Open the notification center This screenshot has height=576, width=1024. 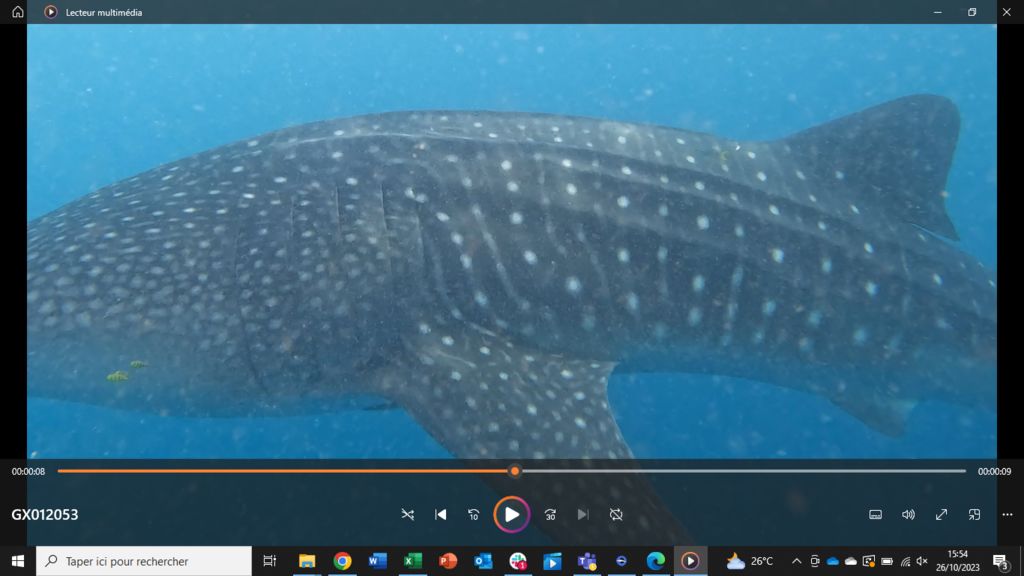pos(1000,561)
